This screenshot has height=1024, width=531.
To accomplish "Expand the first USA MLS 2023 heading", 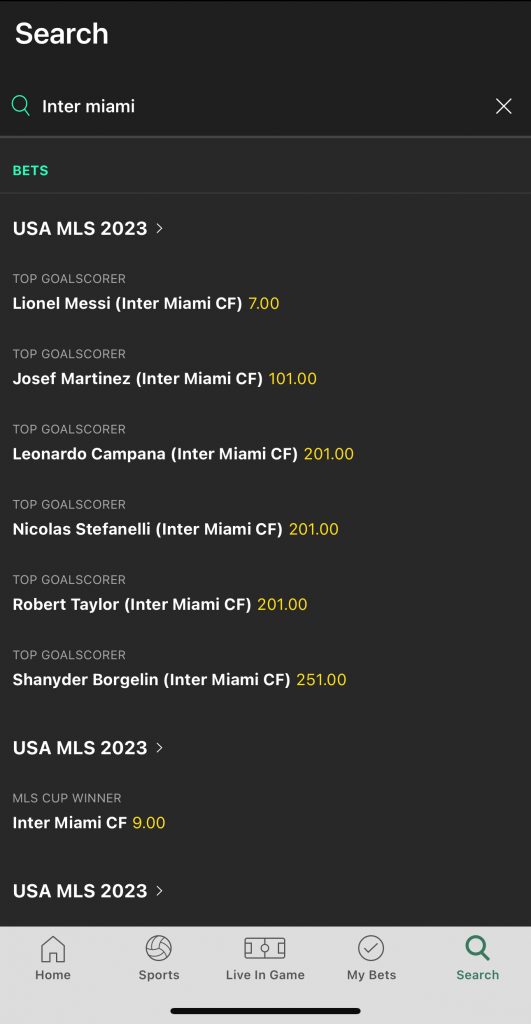I will [x=88, y=228].
